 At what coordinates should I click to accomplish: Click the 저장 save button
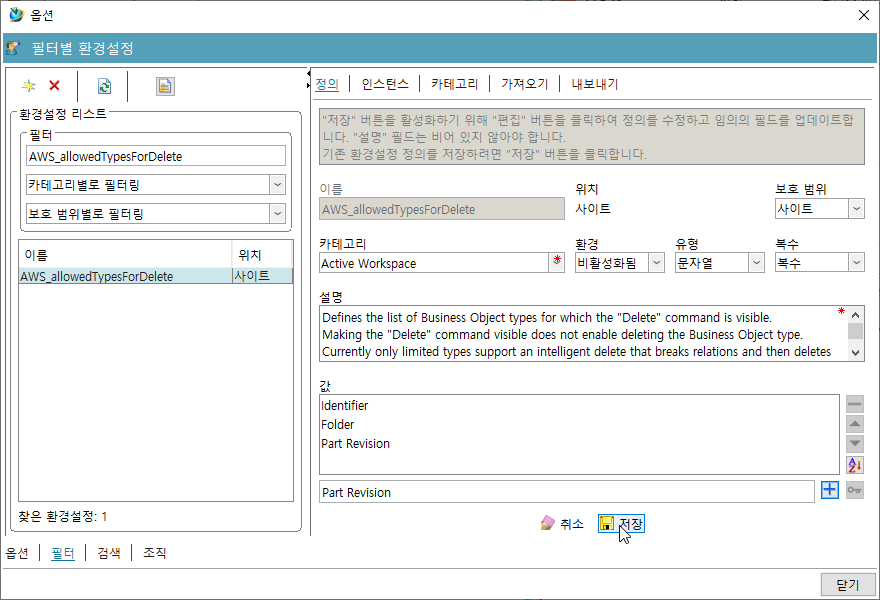coord(621,524)
